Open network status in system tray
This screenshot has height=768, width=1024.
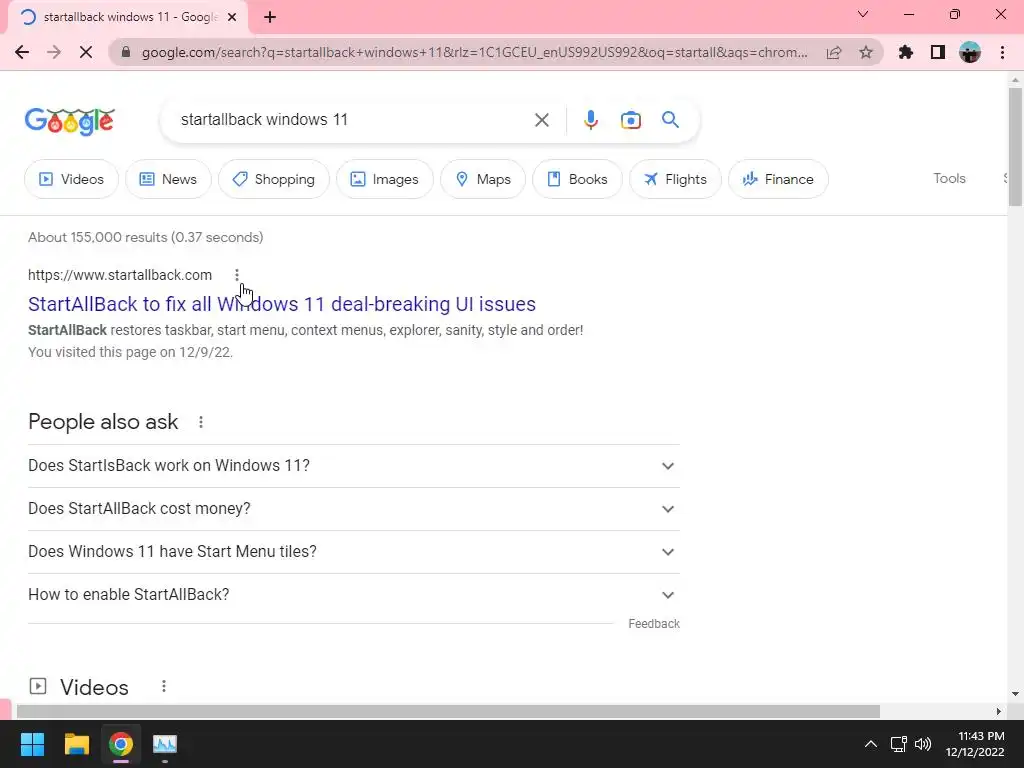tap(898, 744)
